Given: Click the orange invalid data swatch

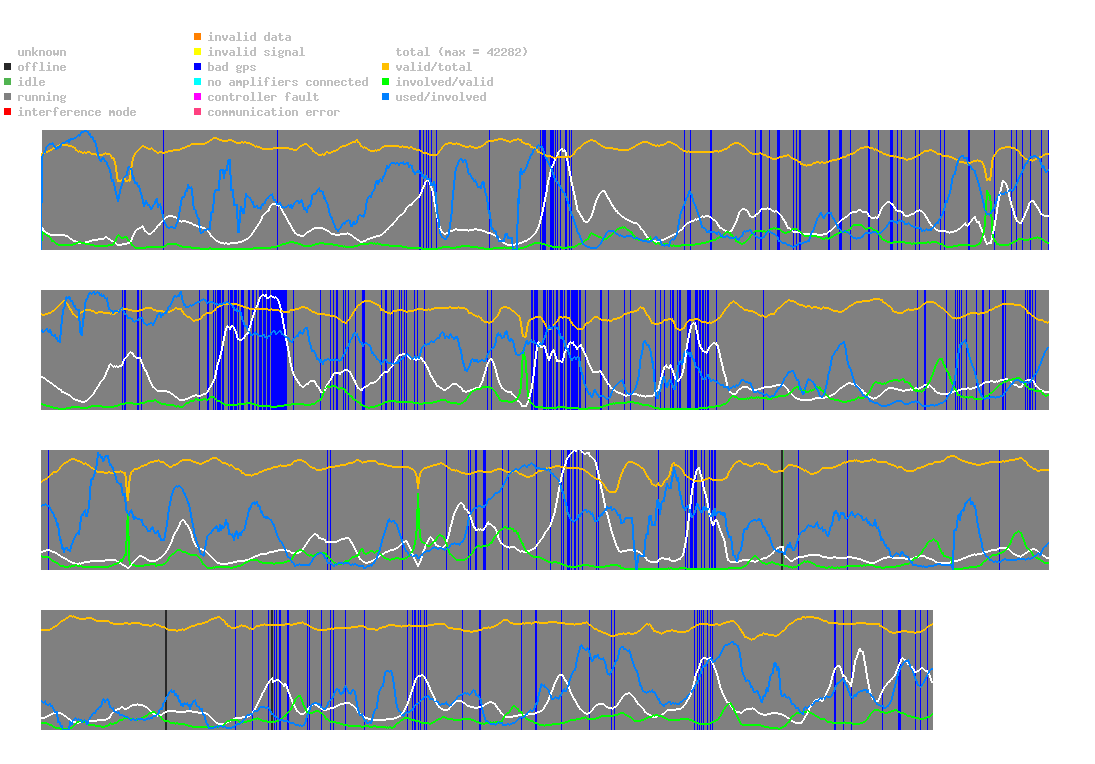Looking at the screenshot, I should 198,37.
